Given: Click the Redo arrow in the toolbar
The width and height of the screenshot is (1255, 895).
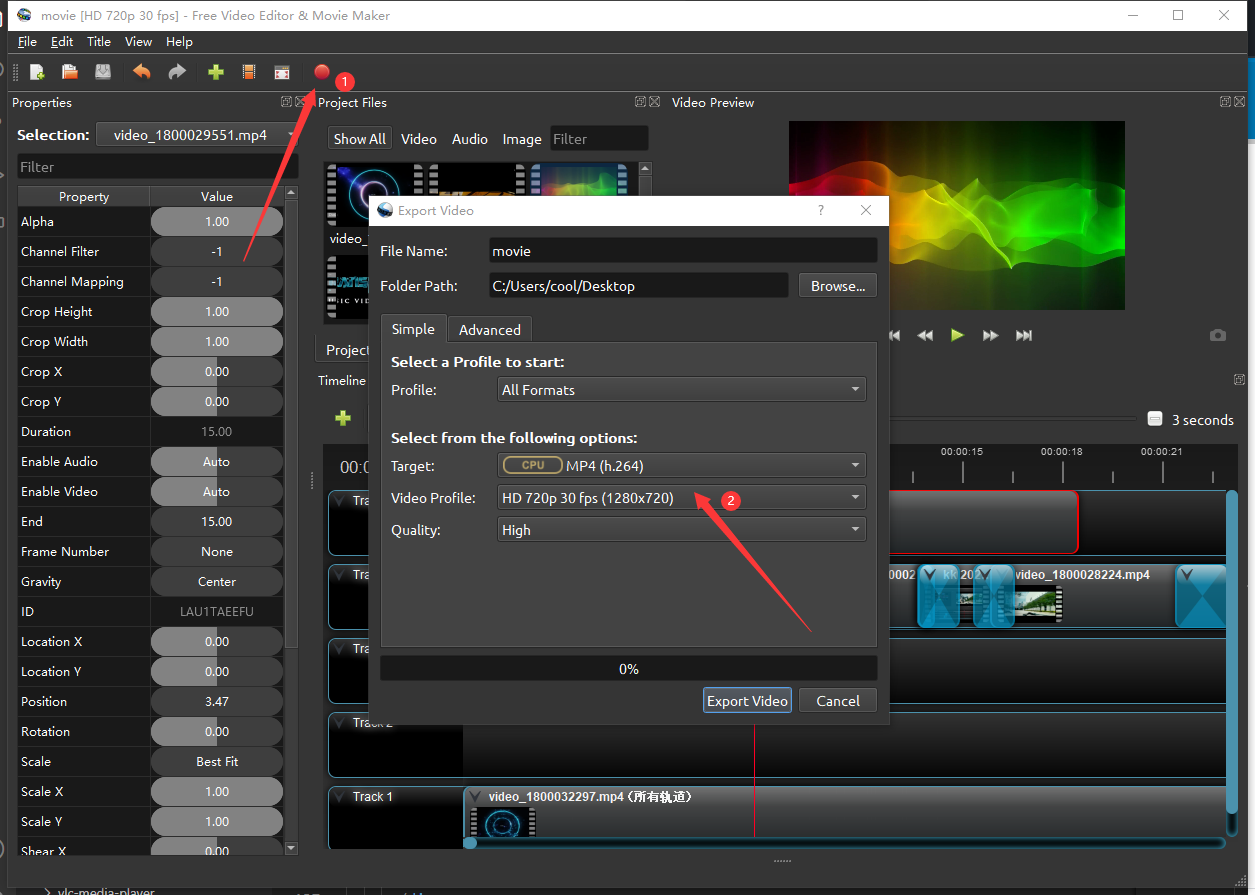Looking at the screenshot, I should [177, 72].
